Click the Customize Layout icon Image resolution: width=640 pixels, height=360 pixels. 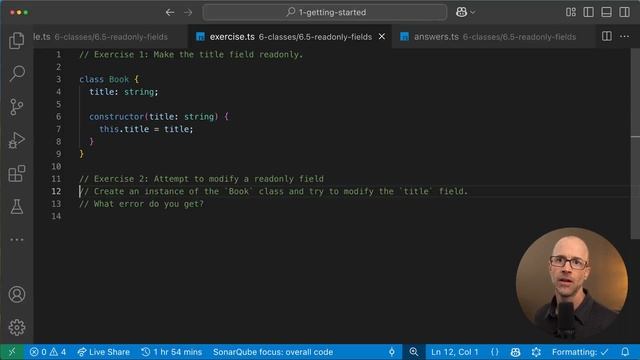571,12
